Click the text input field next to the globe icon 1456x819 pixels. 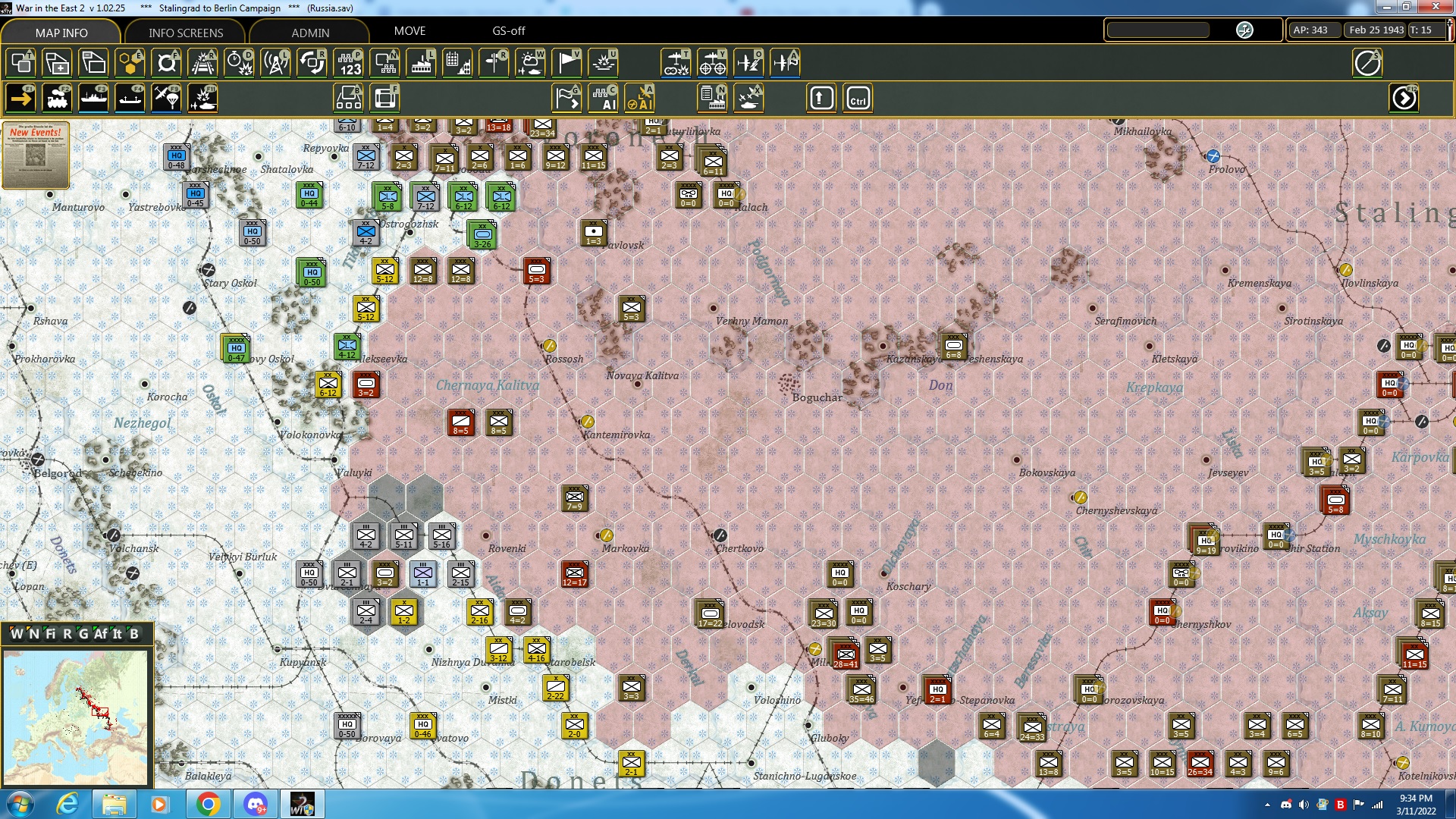1159,30
